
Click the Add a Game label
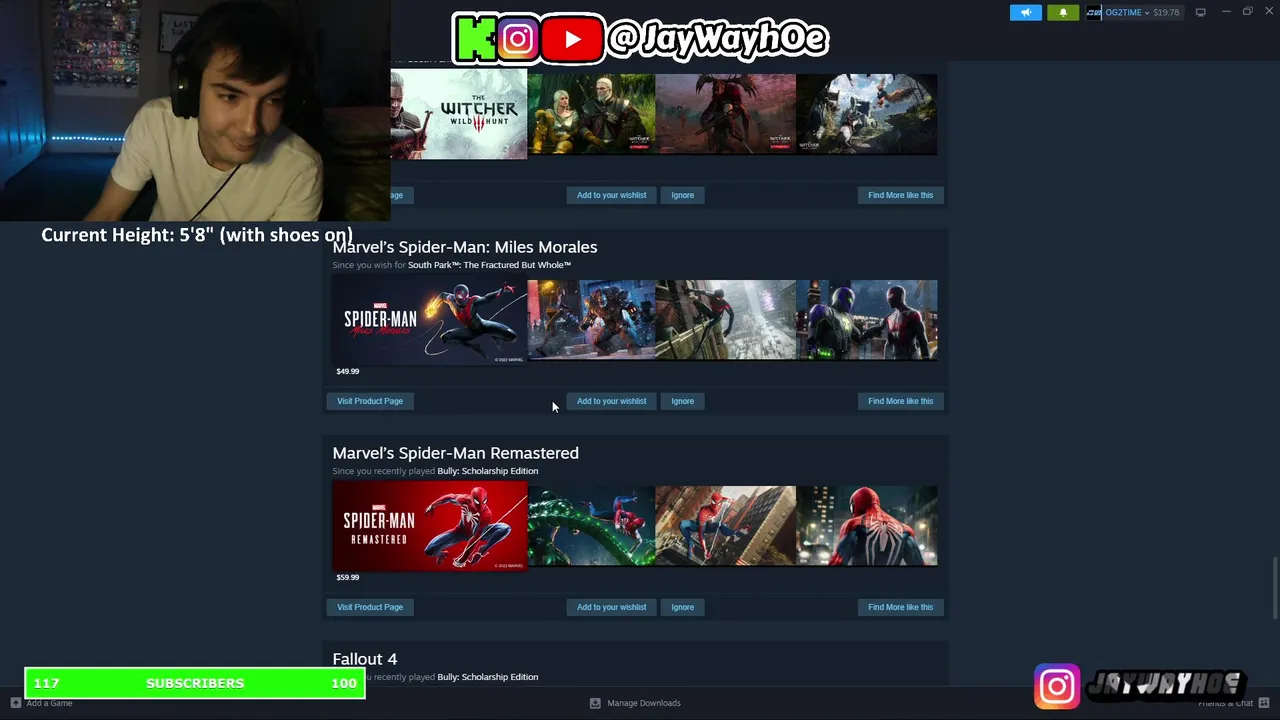pos(49,703)
